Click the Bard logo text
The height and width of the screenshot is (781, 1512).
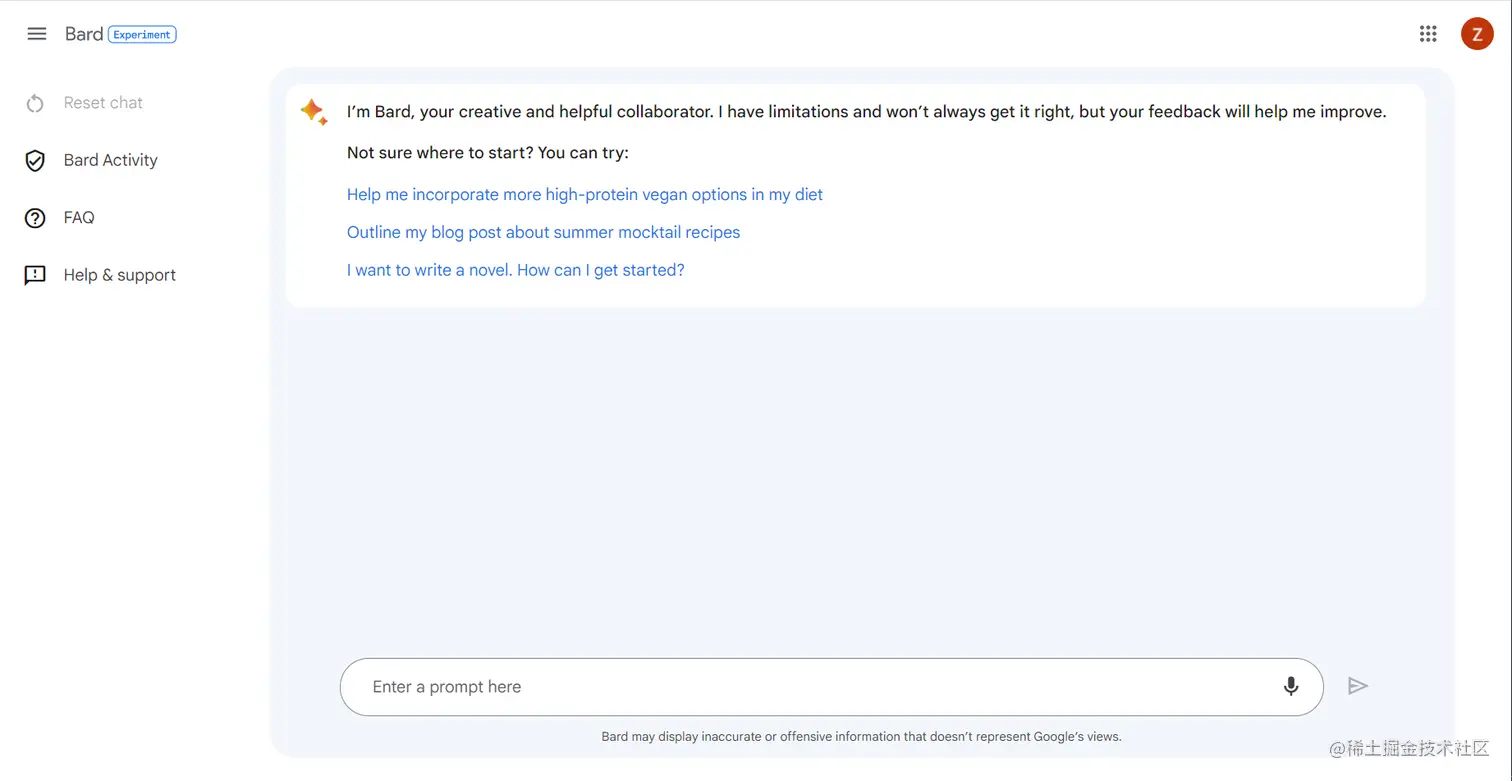point(84,34)
